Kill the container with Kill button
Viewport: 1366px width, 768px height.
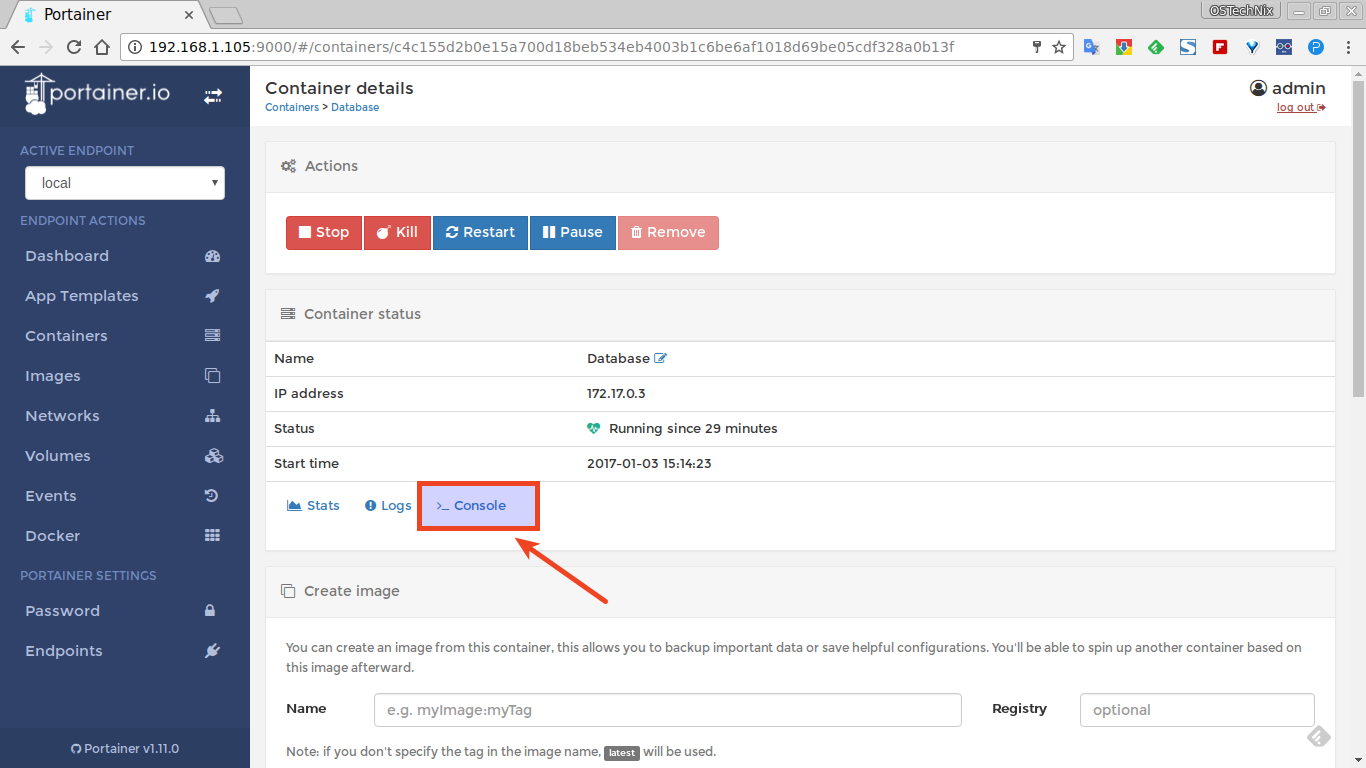pyautogui.click(x=397, y=232)
